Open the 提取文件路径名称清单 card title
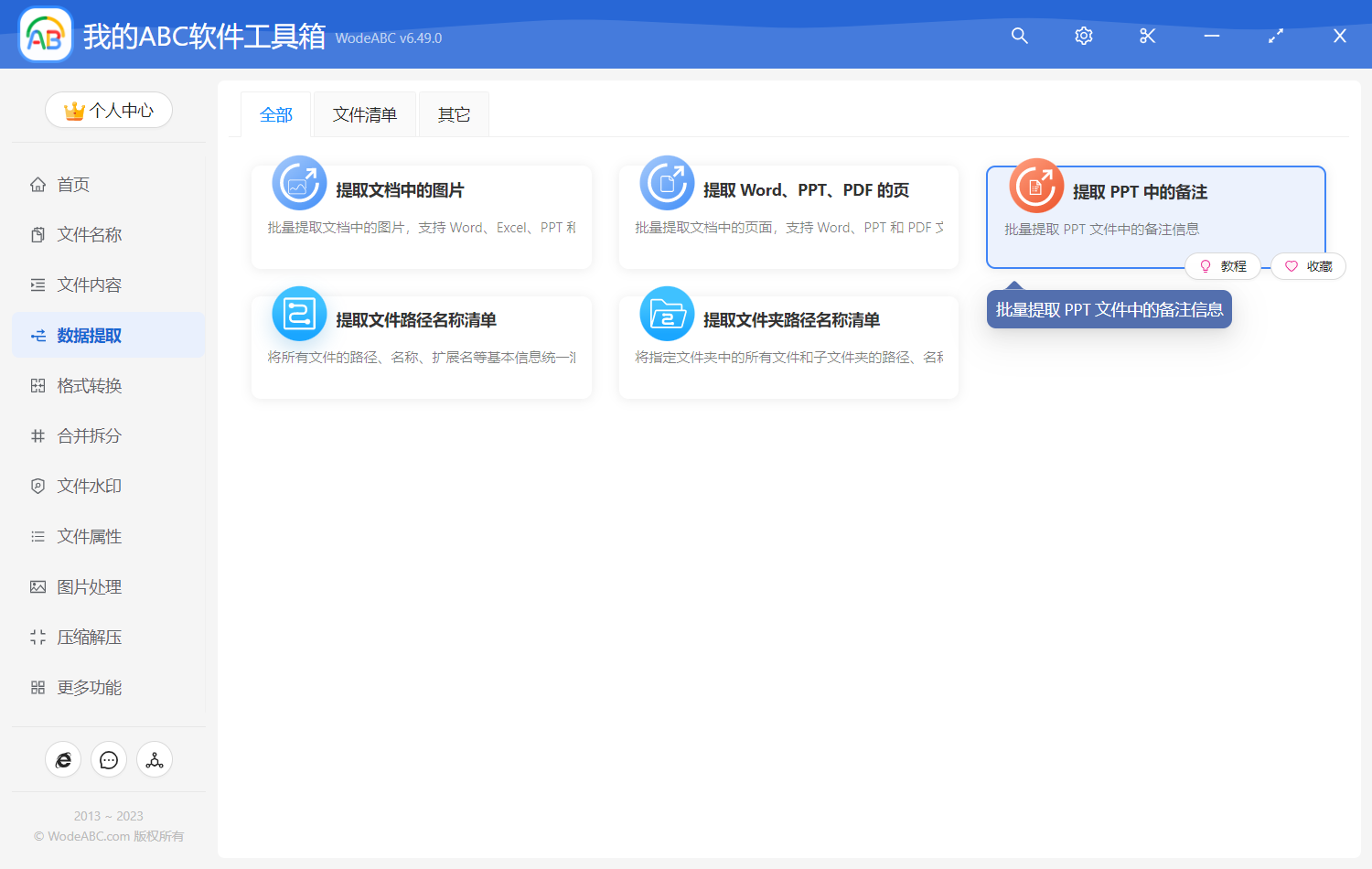1372x869 pixels. tap(416, 320)
